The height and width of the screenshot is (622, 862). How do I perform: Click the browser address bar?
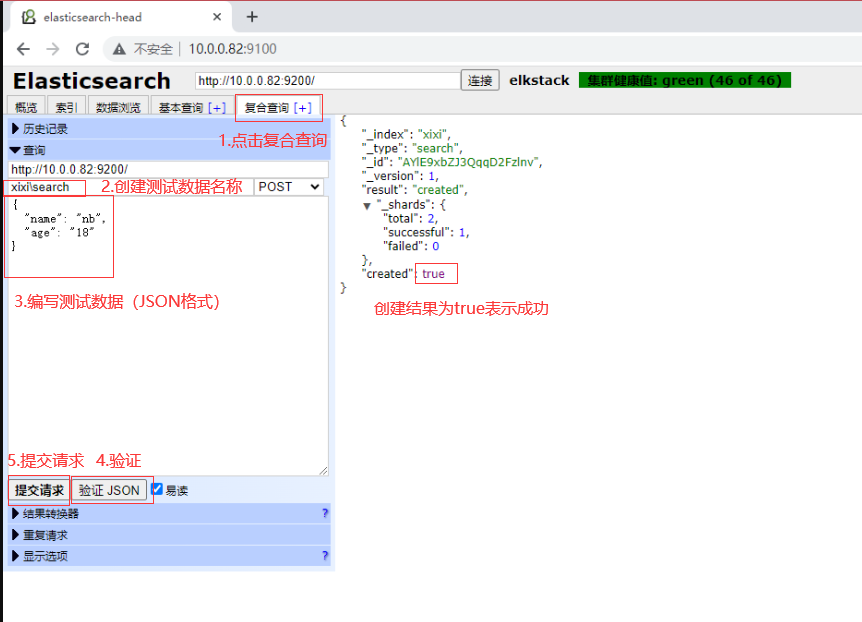click(x=484, y=49)
